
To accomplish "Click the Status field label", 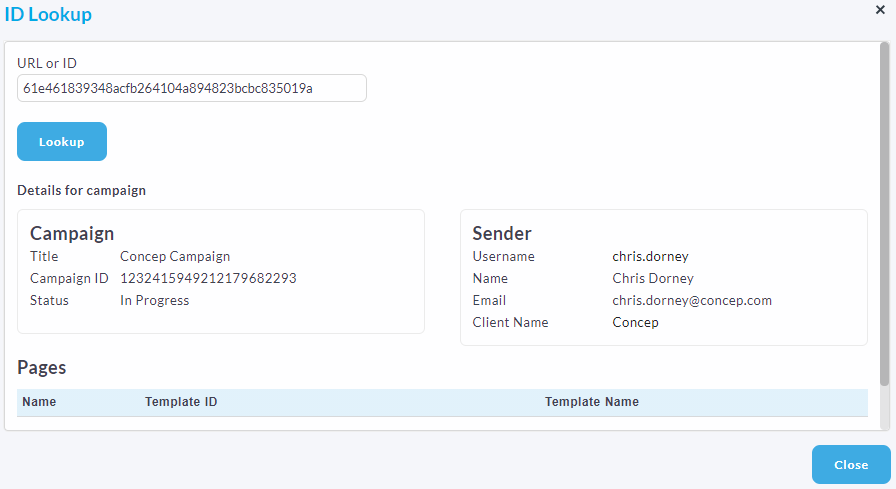I will tap(49, 300).
